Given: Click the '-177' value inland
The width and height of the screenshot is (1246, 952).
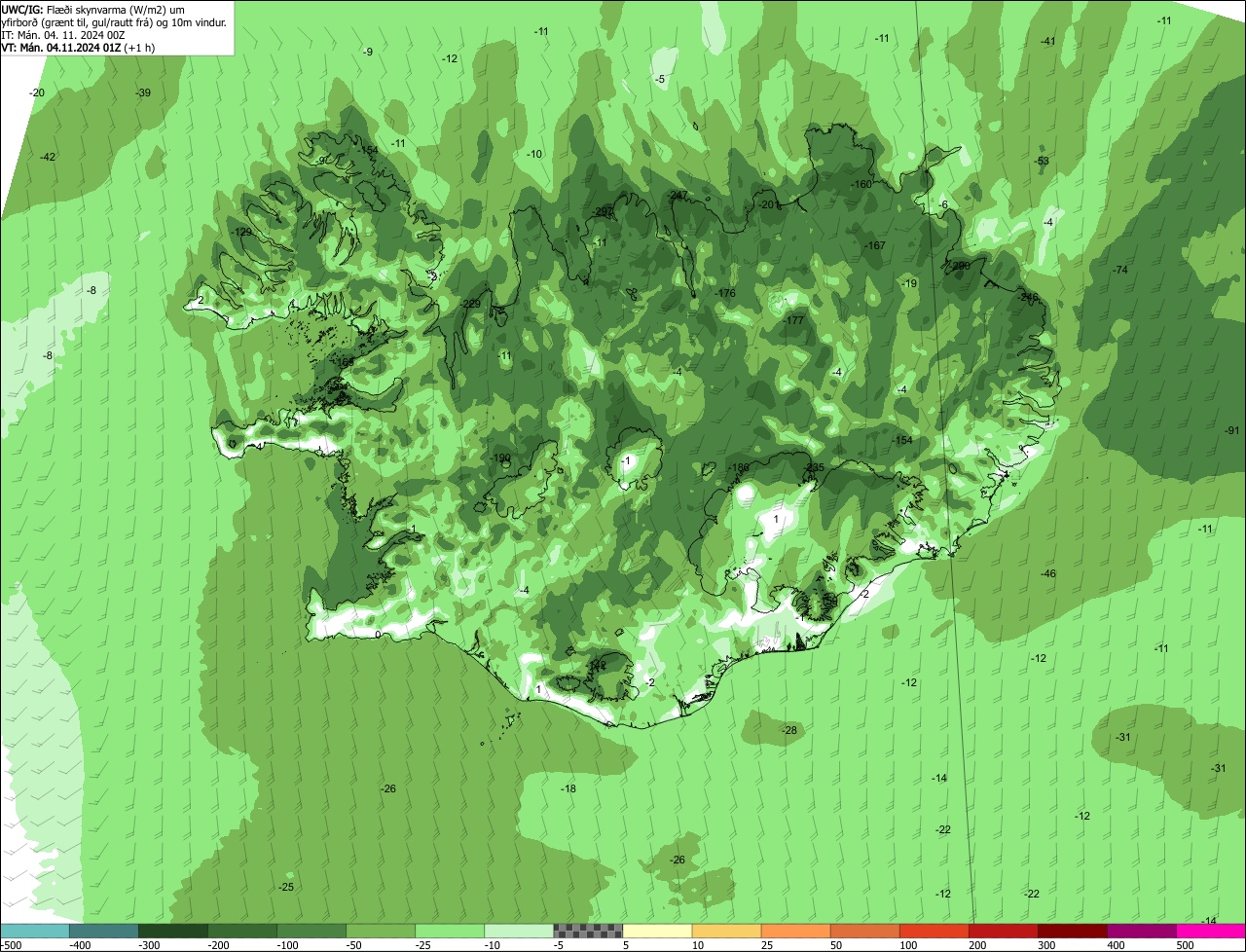Looking at the screenshot, I should pyautogui.click(x=794, y=320).
